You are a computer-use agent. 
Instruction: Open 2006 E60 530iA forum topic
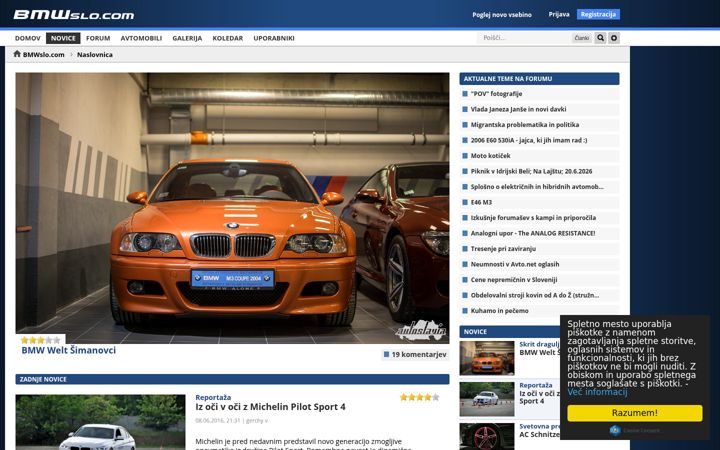pos(529,141)
